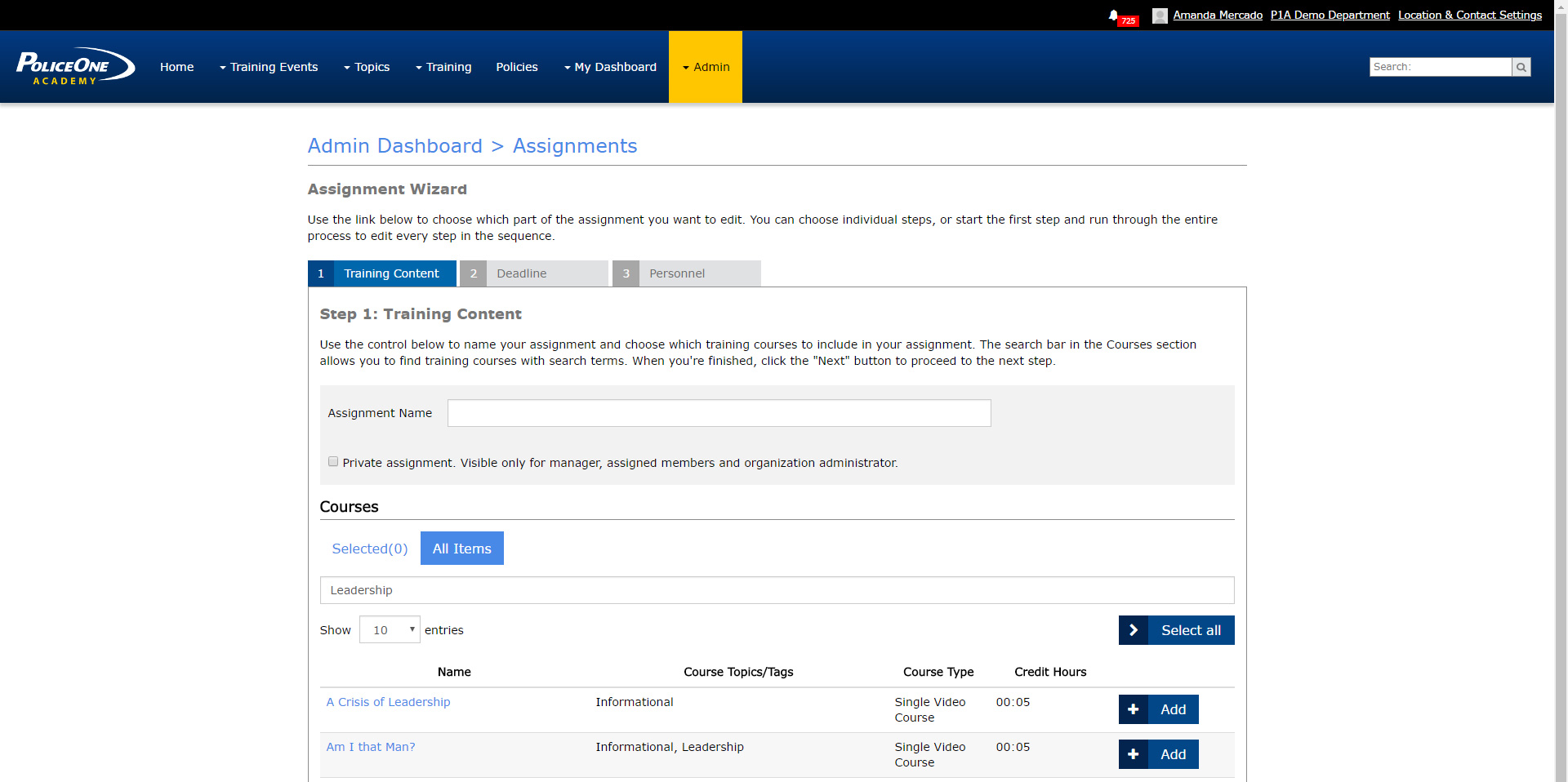
Task: Open the A Crisis of Leadership course link
Action: 389,702
